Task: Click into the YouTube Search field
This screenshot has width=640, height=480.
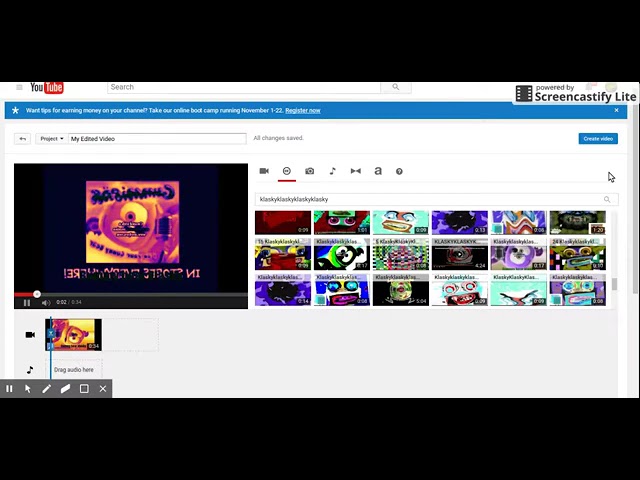Action: [244, 87]
